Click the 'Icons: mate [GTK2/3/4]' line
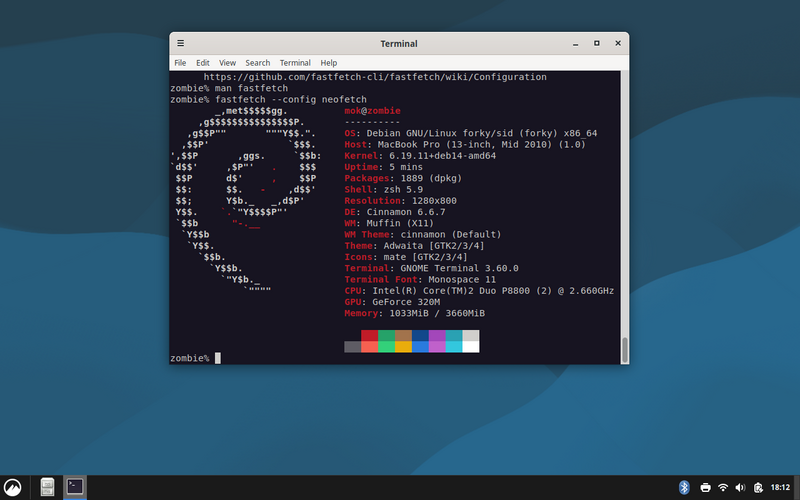The height and width of the screenshot is (500, 800). 406,257
